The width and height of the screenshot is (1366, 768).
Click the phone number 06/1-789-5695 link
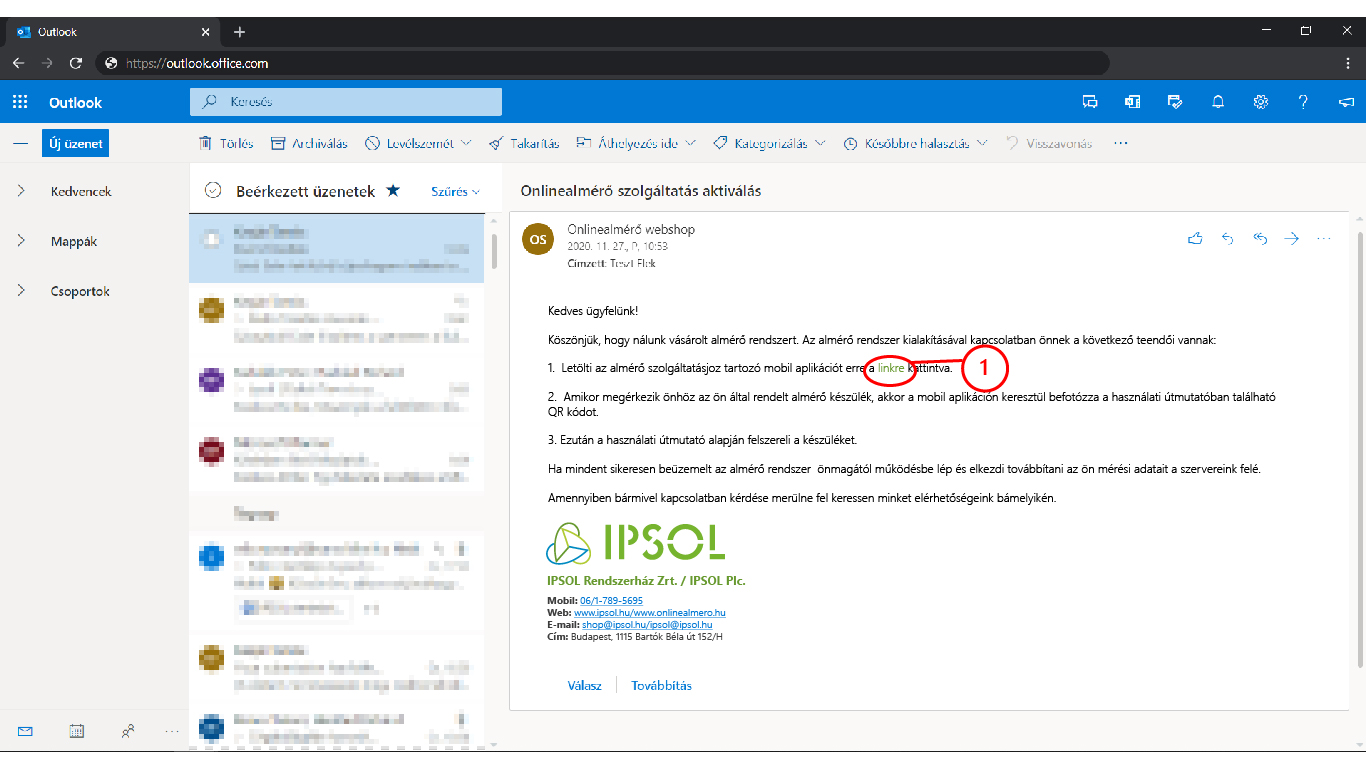[x=611, y=601]
